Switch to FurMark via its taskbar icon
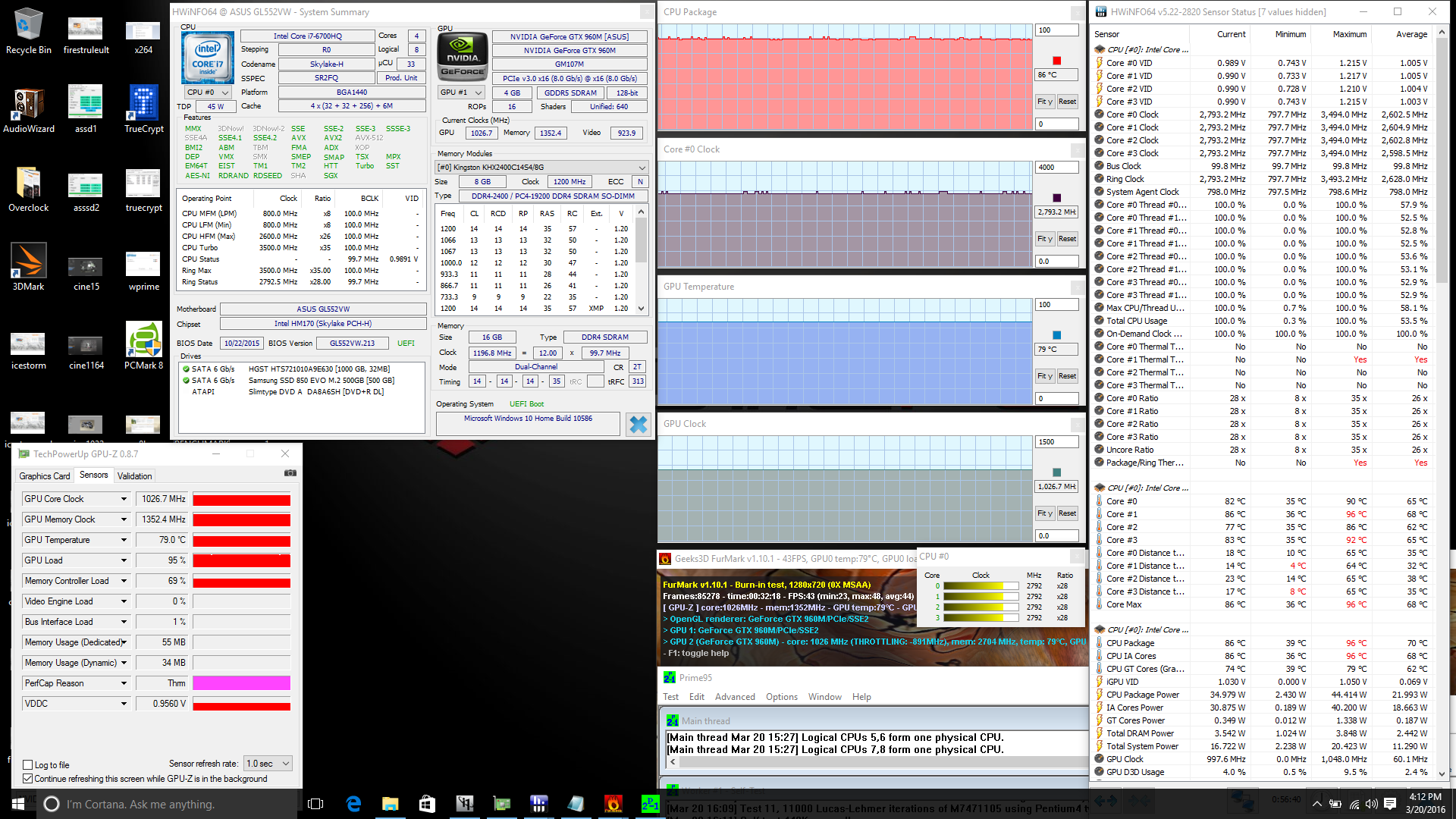Image resolution: width=1456 pixels, height=819 pixels. point(613,804)
